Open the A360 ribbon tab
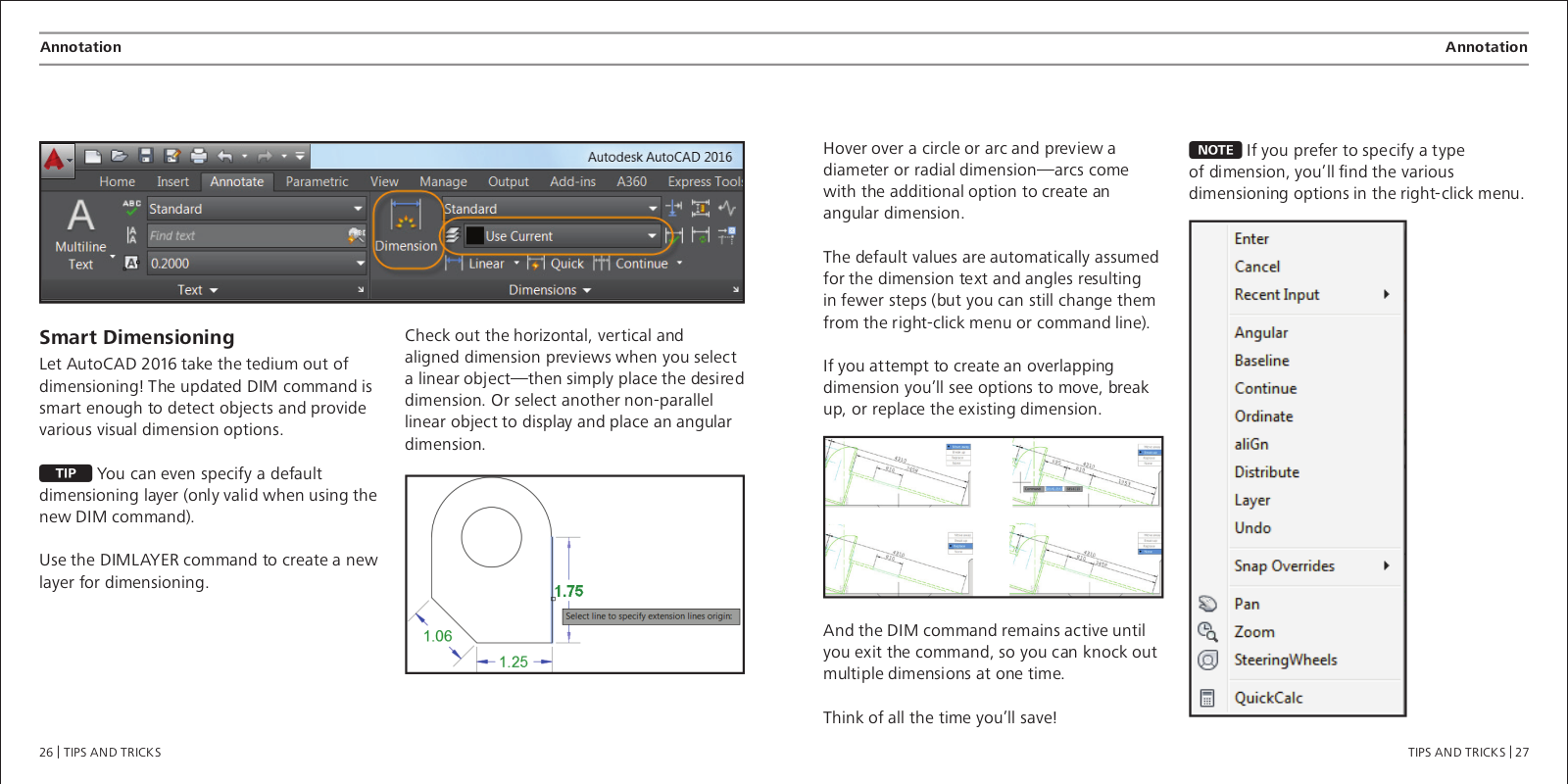1568x784 pixels. tap(631, 181)
